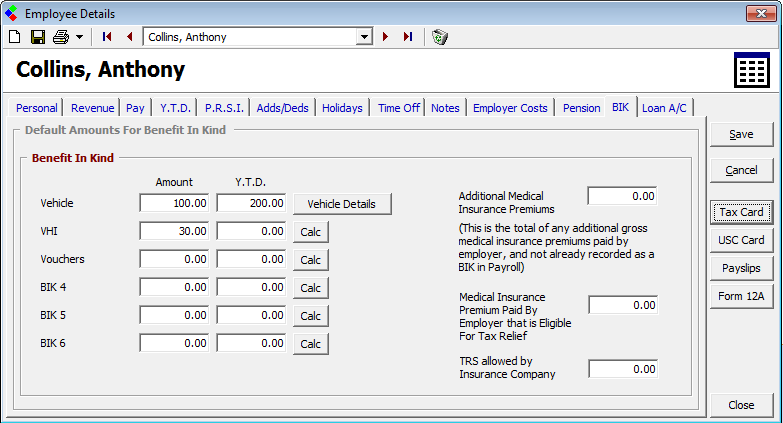This screenshot has height=423, width=783.
Task: Jump to the last employee record
Action: point(408,37)
